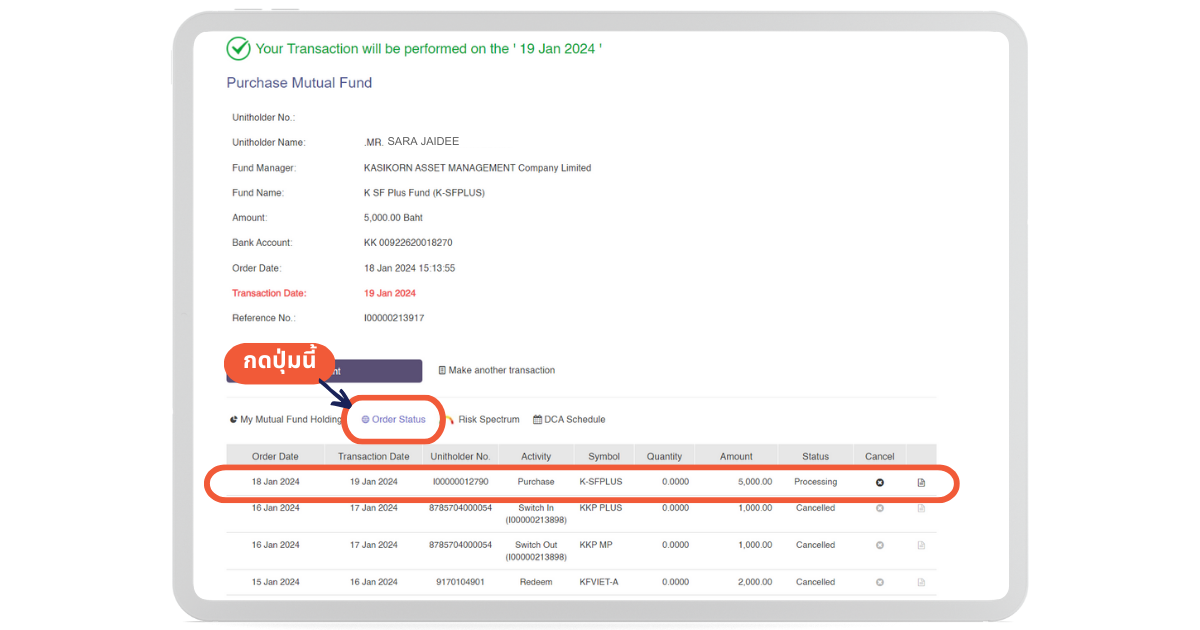Screen dimensions: 1200x630
Task: Open document icon for KKP PLUS order
Action: (x=921, y=508)
